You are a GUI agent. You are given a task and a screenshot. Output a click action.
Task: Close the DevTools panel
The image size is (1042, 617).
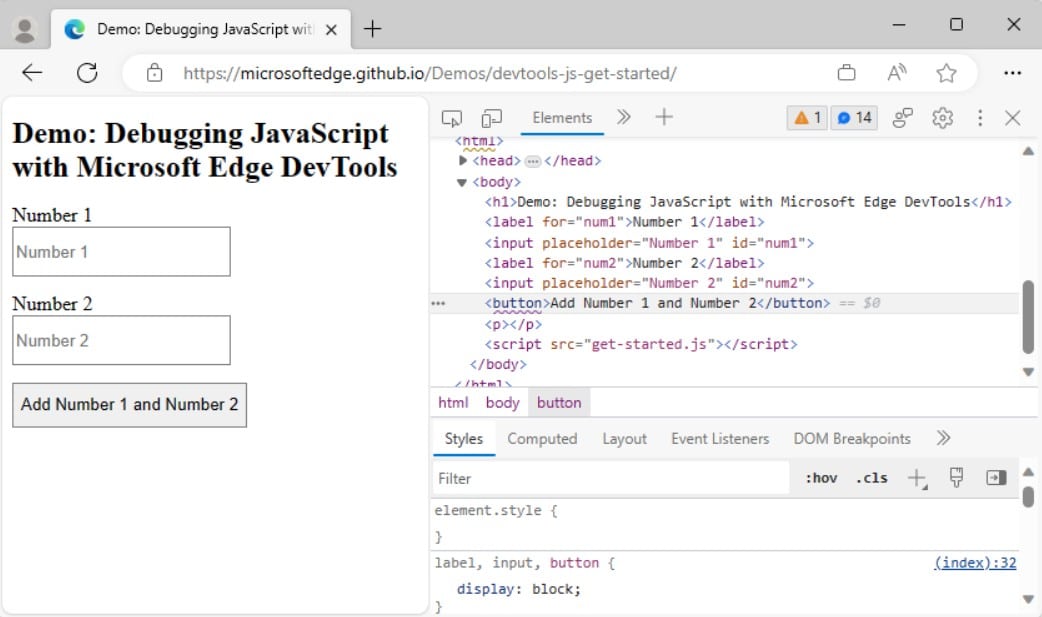coord(1012,118)
